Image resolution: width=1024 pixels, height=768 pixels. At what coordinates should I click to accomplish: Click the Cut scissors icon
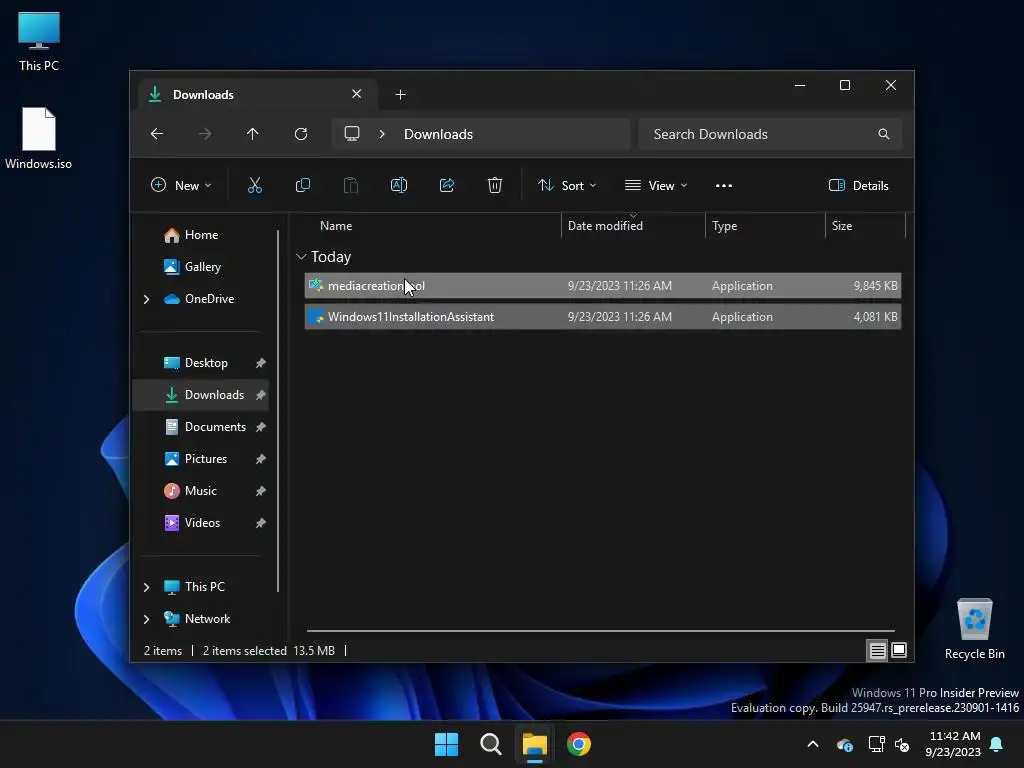point(255,185)
